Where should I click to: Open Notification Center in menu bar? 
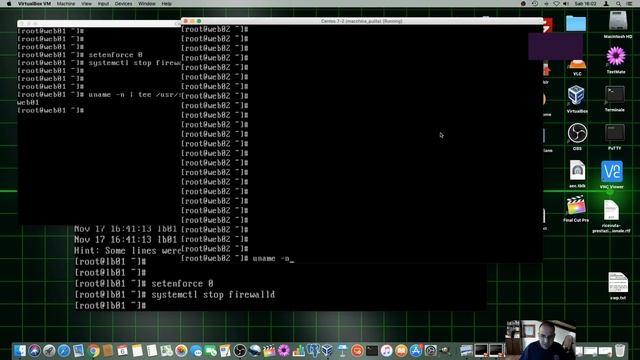tap(630, 4)
